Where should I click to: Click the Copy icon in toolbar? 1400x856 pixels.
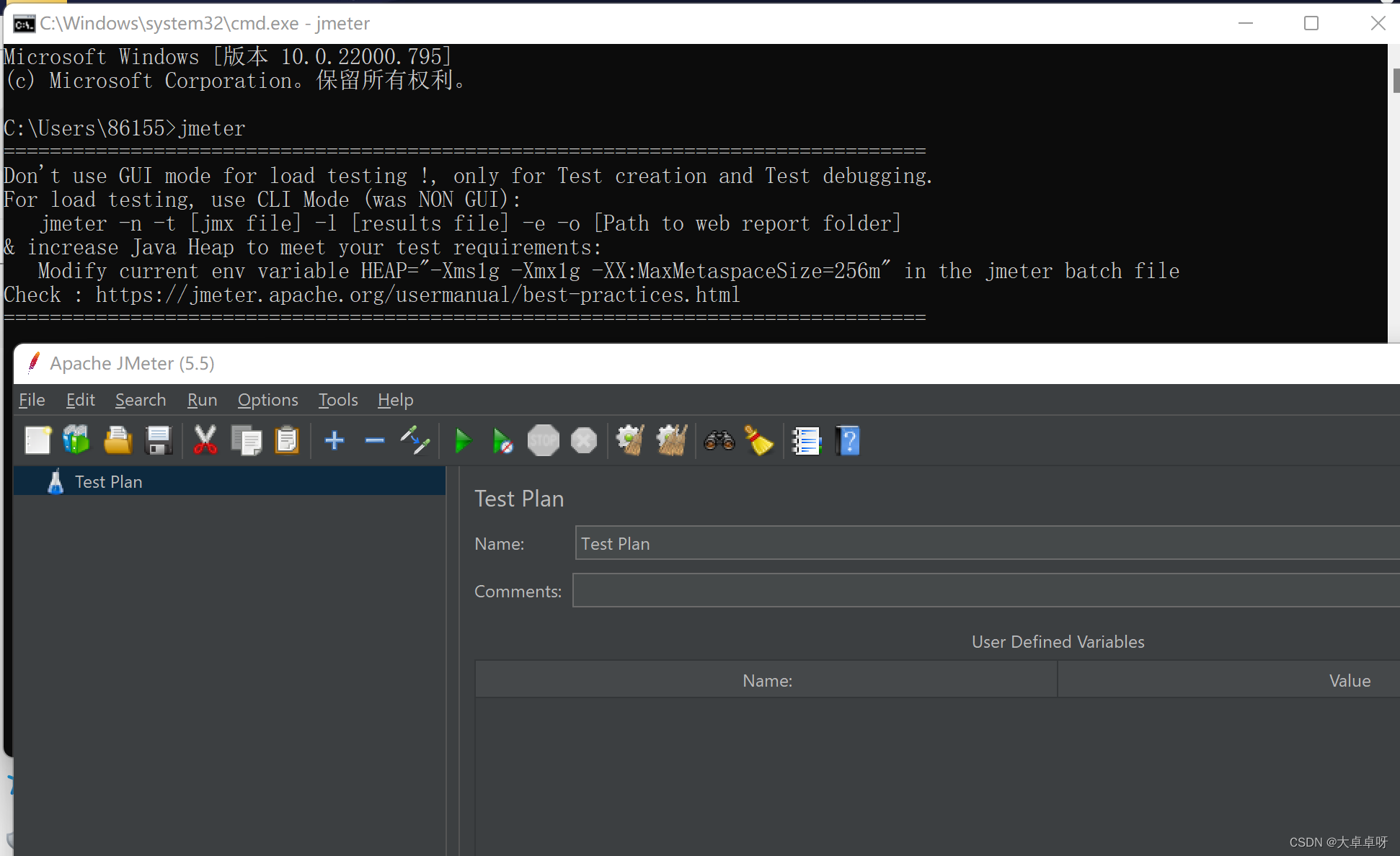click(x=247, y=440)
